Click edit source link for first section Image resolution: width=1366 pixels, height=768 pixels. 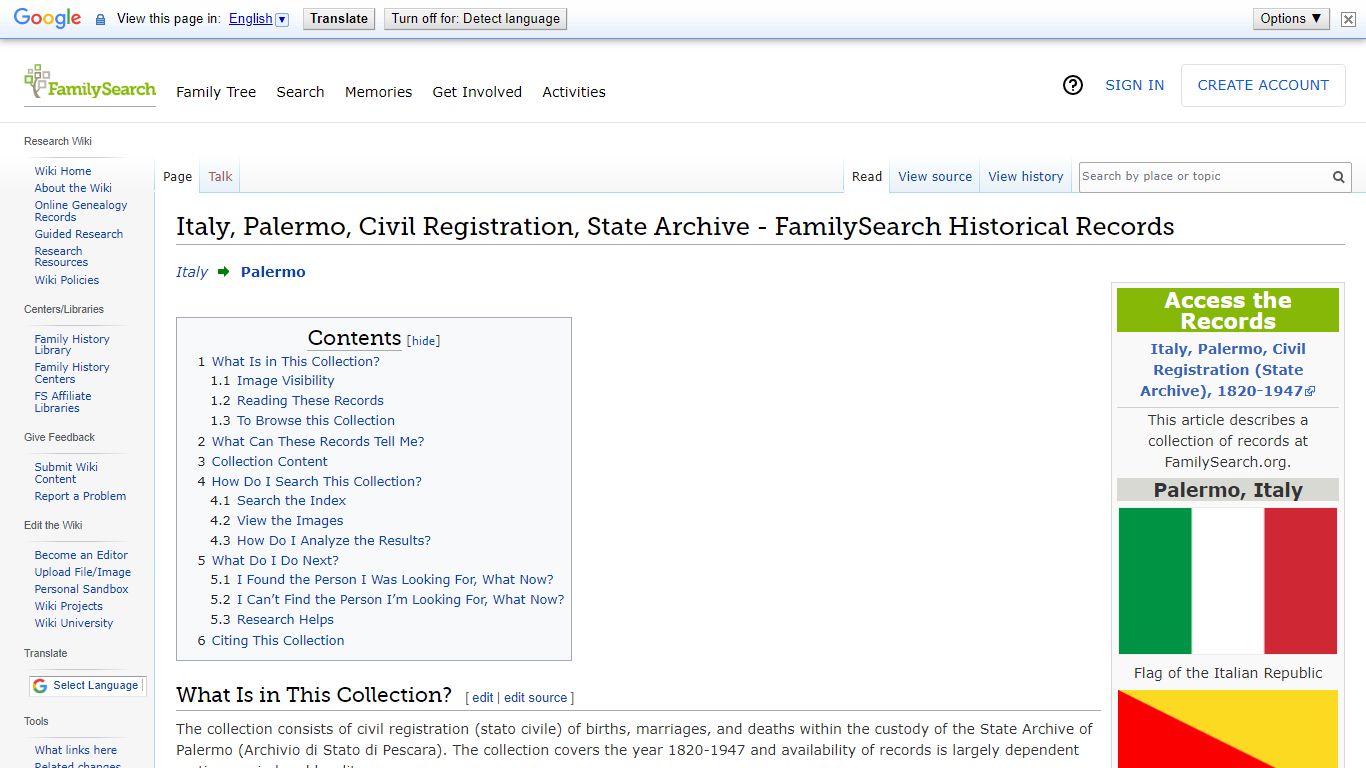536,698
